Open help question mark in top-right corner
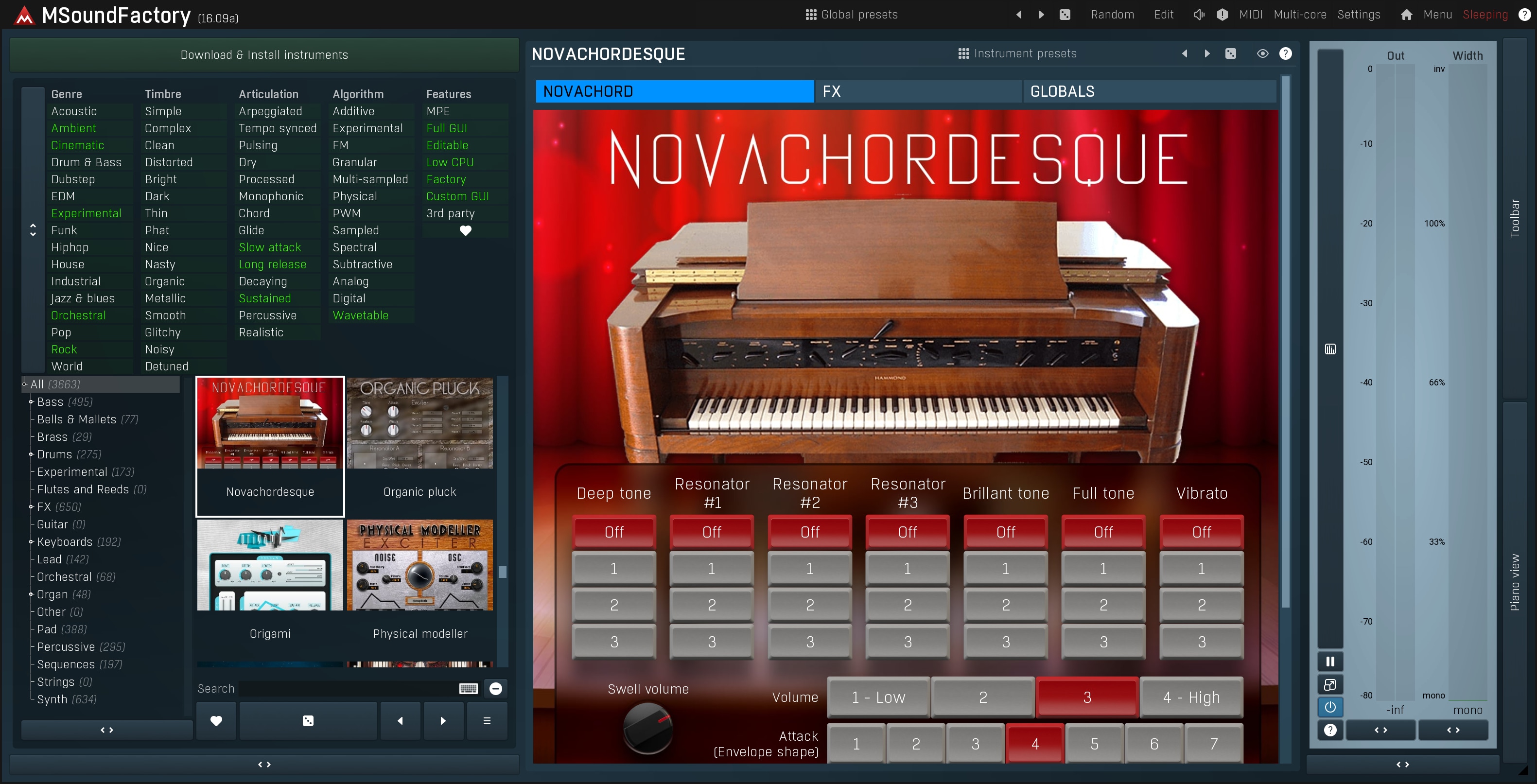 pos(1524,14)
